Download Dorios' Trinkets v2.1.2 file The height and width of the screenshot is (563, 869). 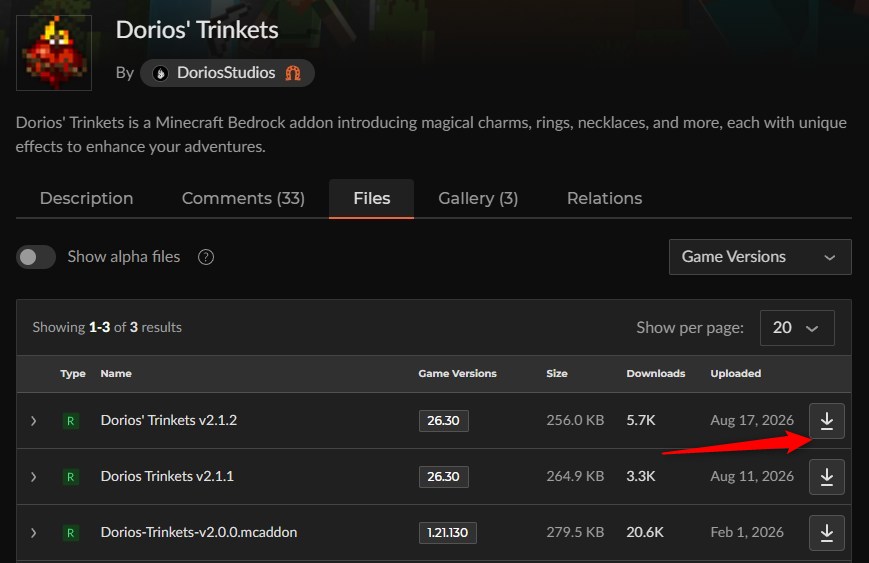click(826, 421)
